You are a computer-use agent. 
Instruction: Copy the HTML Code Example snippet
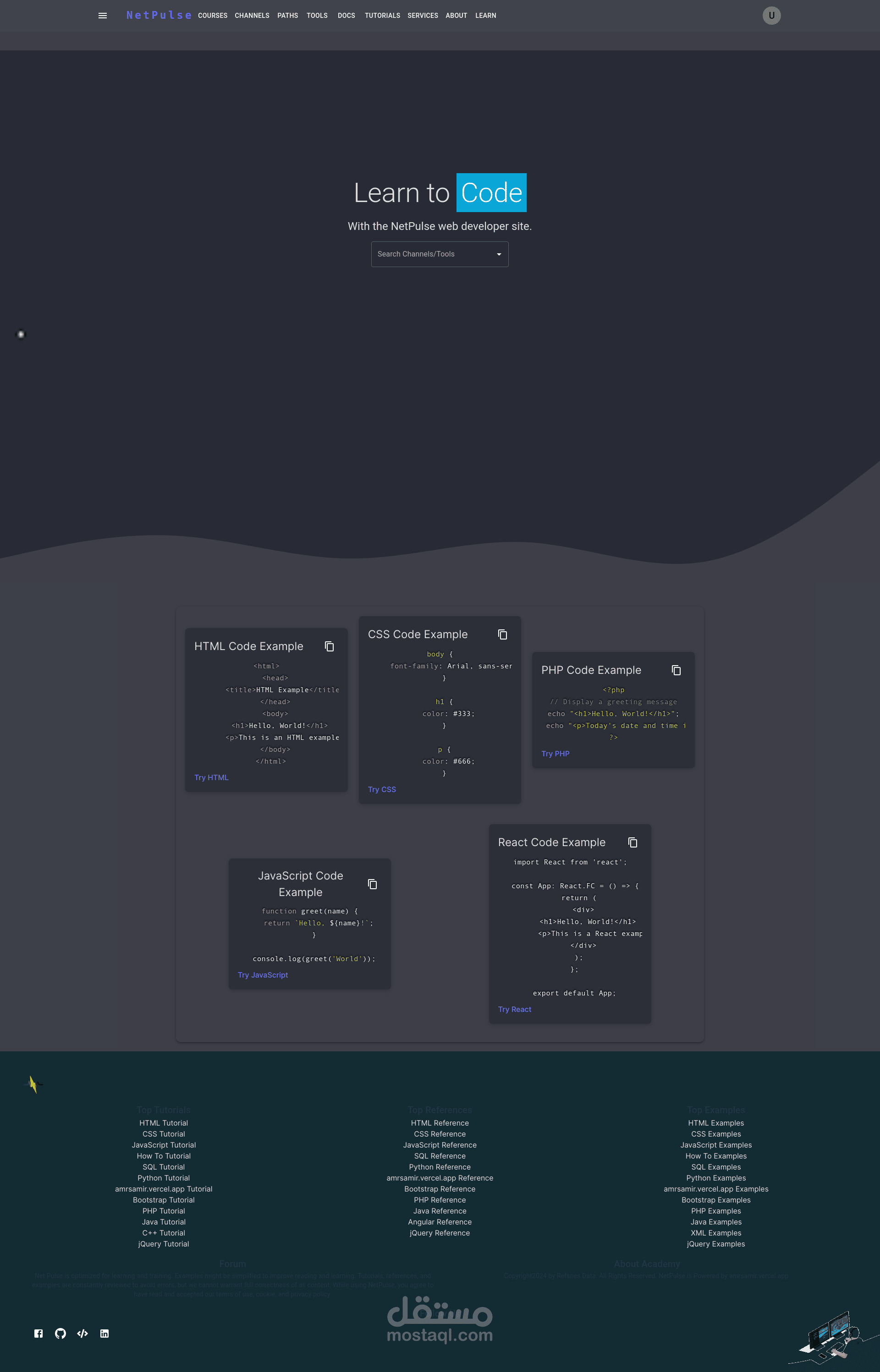(x=329, y=646)
